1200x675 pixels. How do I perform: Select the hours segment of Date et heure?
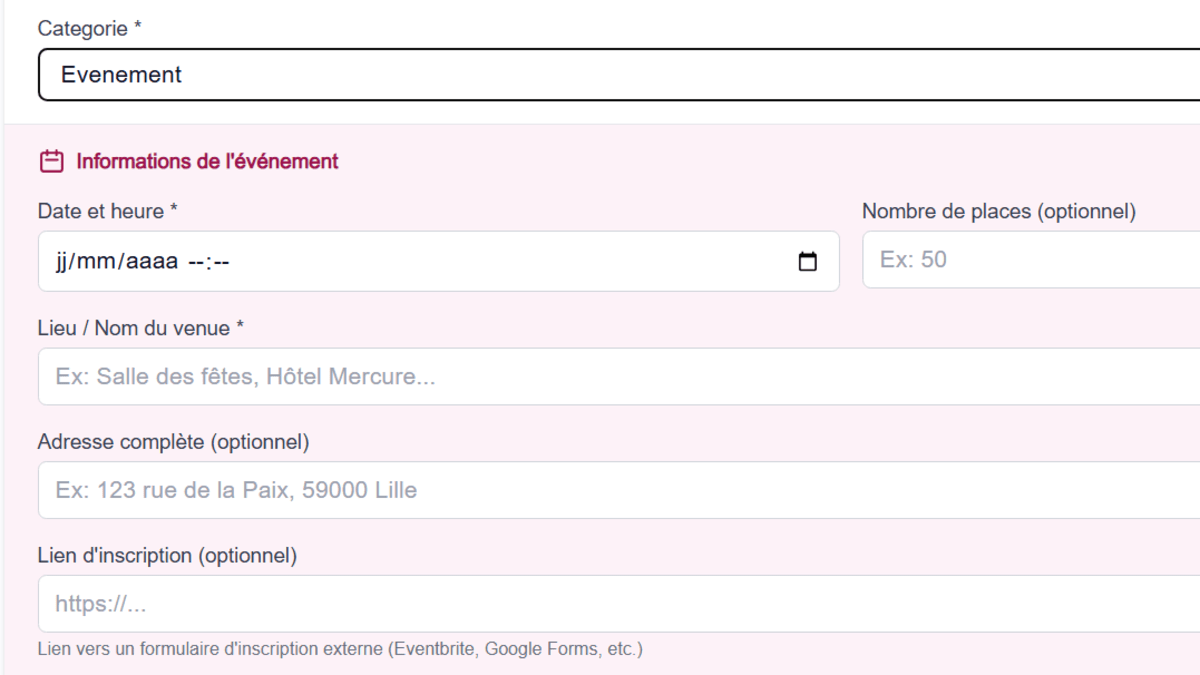195,262
